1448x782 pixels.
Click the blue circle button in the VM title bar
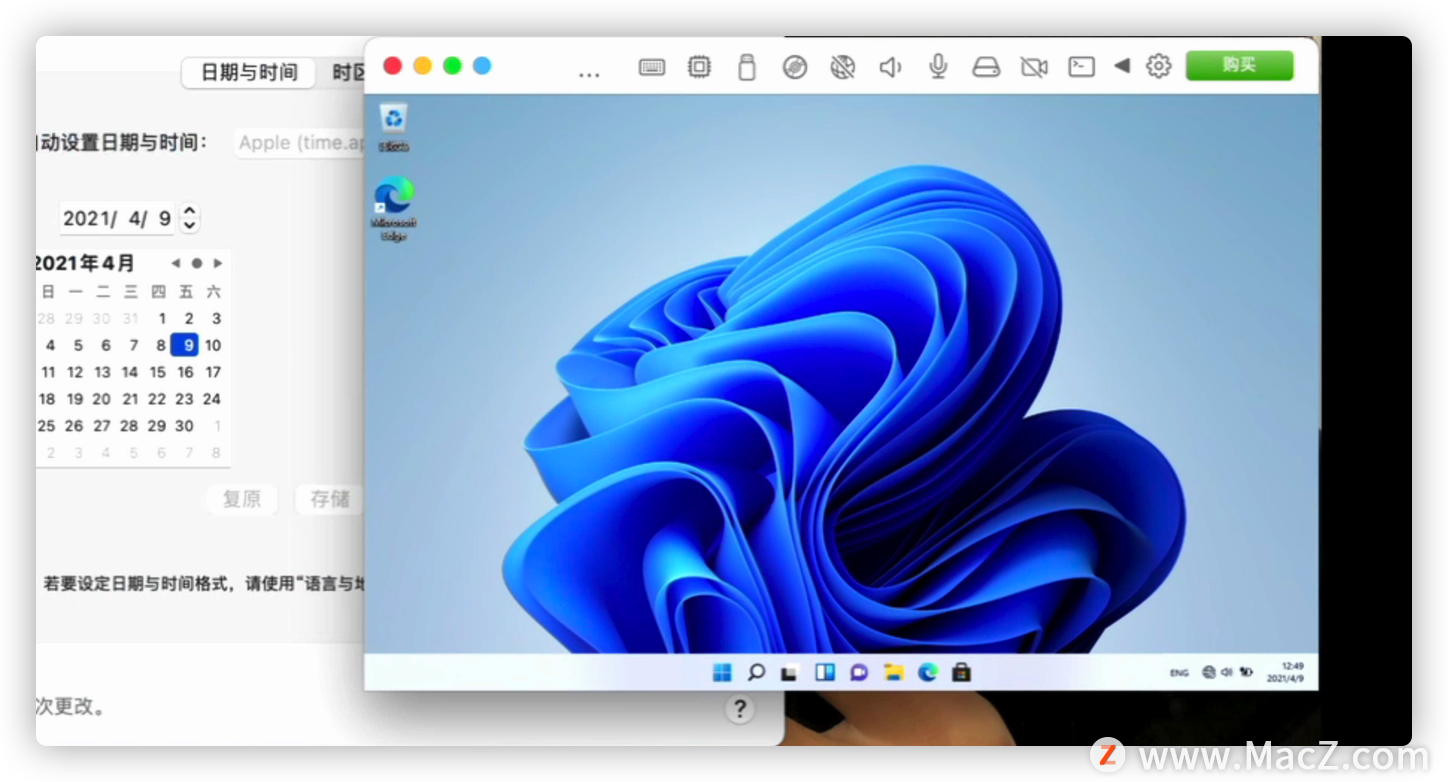click(x=482, y=65)
